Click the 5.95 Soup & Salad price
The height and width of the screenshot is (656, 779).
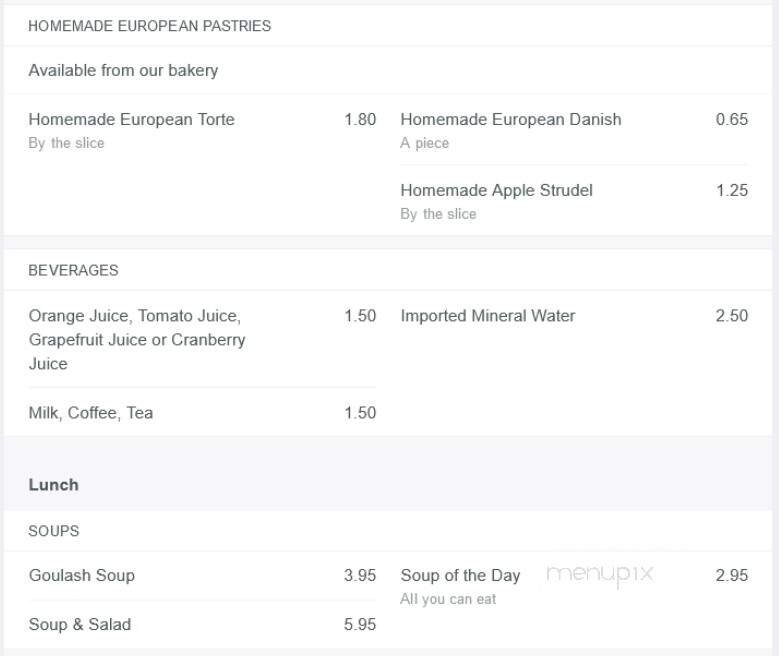[360, 625]
